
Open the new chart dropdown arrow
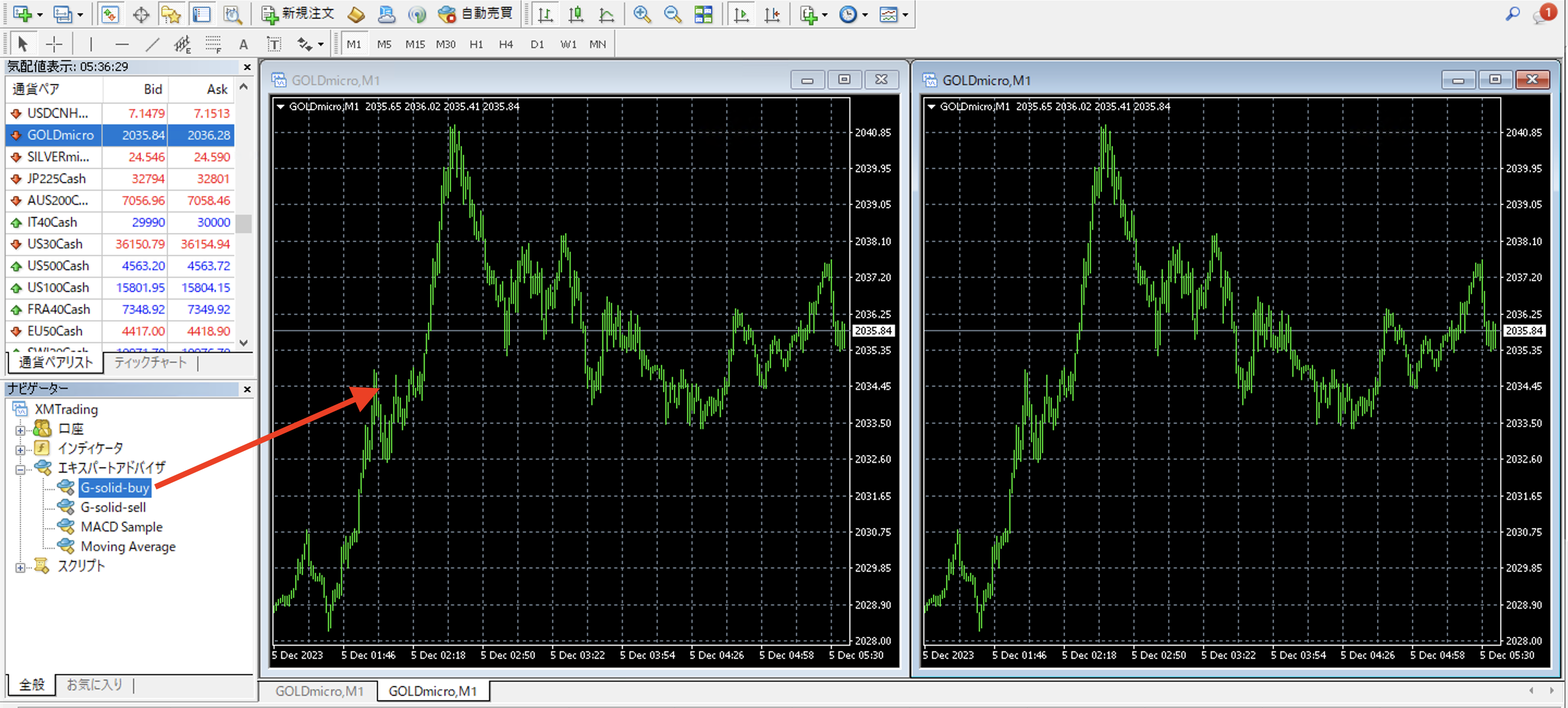pyautogui.click(x=40, y=15)
